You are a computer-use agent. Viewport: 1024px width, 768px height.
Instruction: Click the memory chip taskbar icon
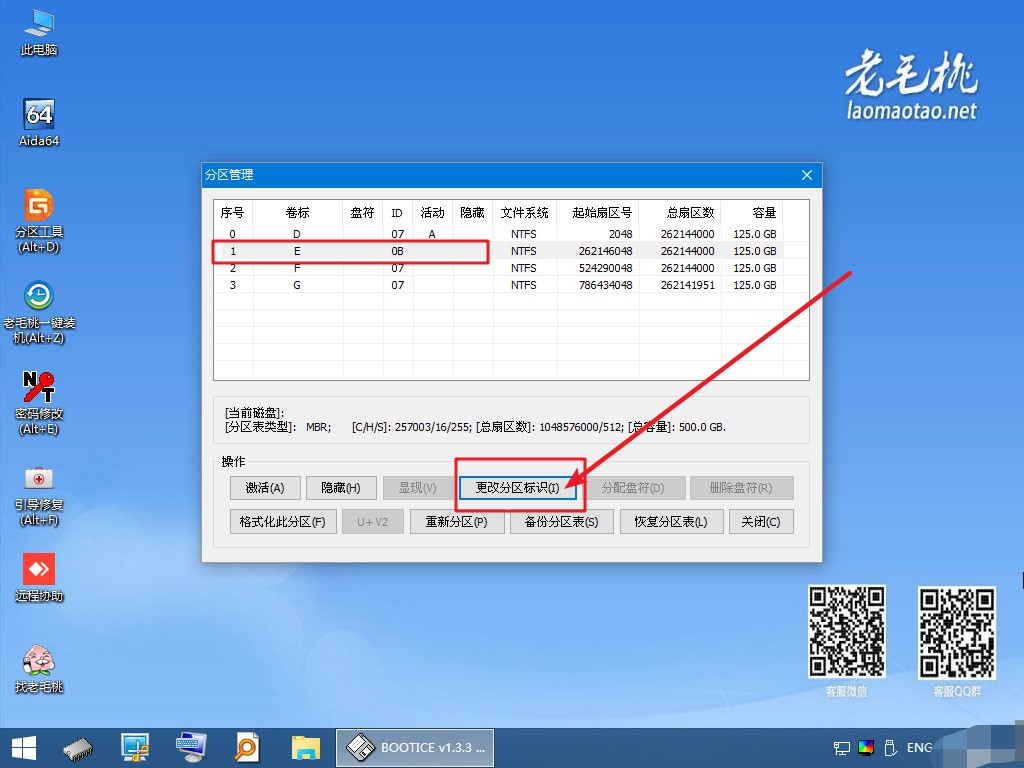[x=78, y=748]
